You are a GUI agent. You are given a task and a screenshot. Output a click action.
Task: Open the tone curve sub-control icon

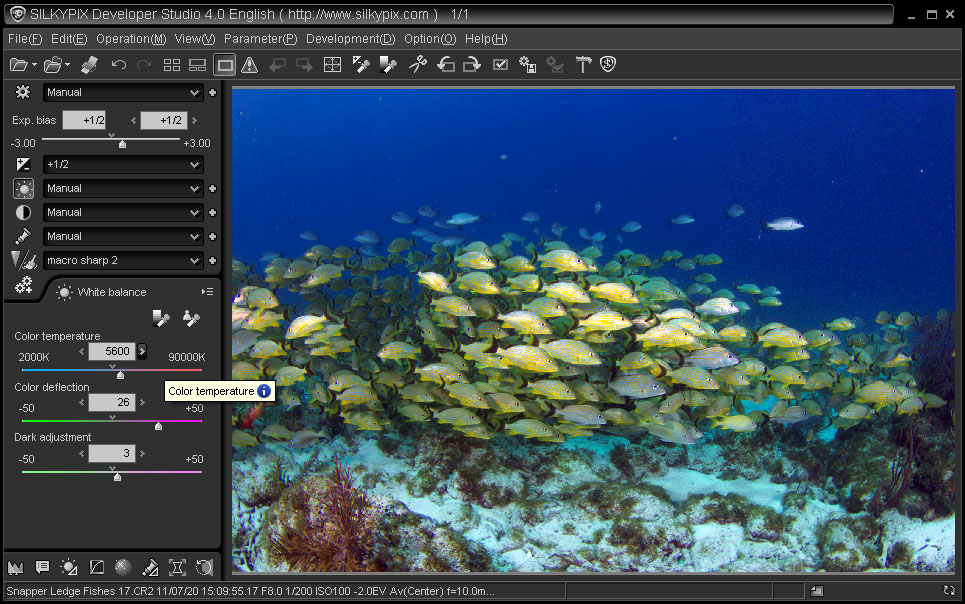[96, 567]
